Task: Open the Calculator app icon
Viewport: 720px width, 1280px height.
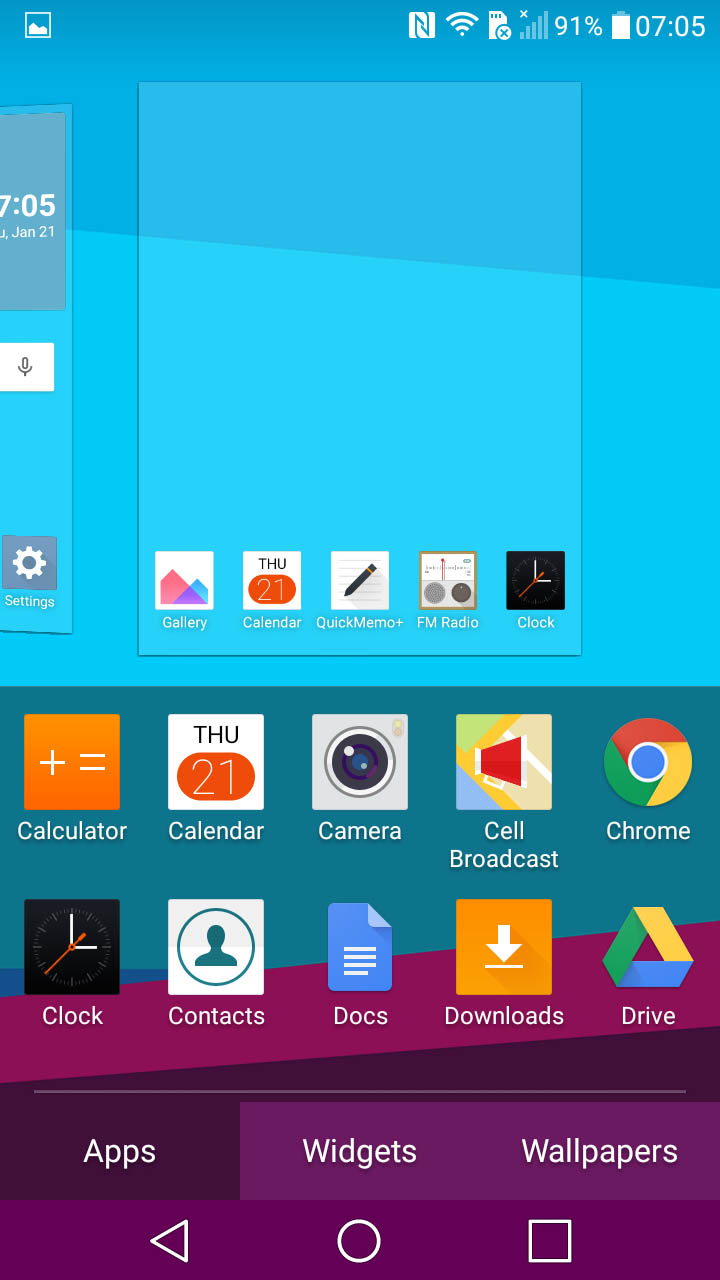Action: (72, 762)
